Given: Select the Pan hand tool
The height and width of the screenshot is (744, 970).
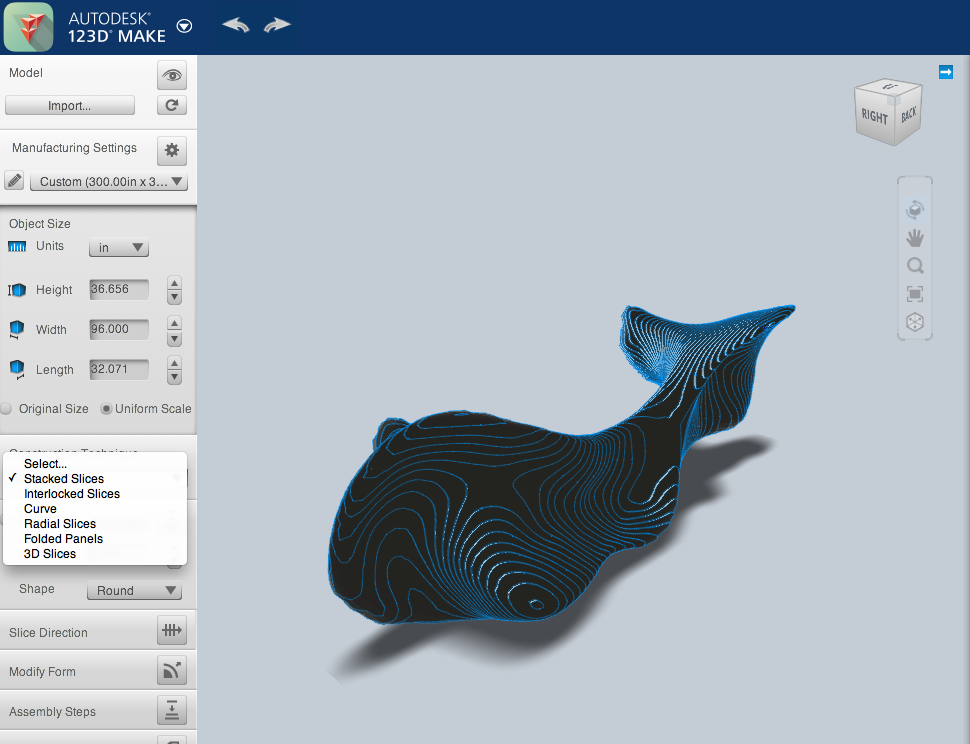Looking at the screenshot, I should (x=915, y=238).
